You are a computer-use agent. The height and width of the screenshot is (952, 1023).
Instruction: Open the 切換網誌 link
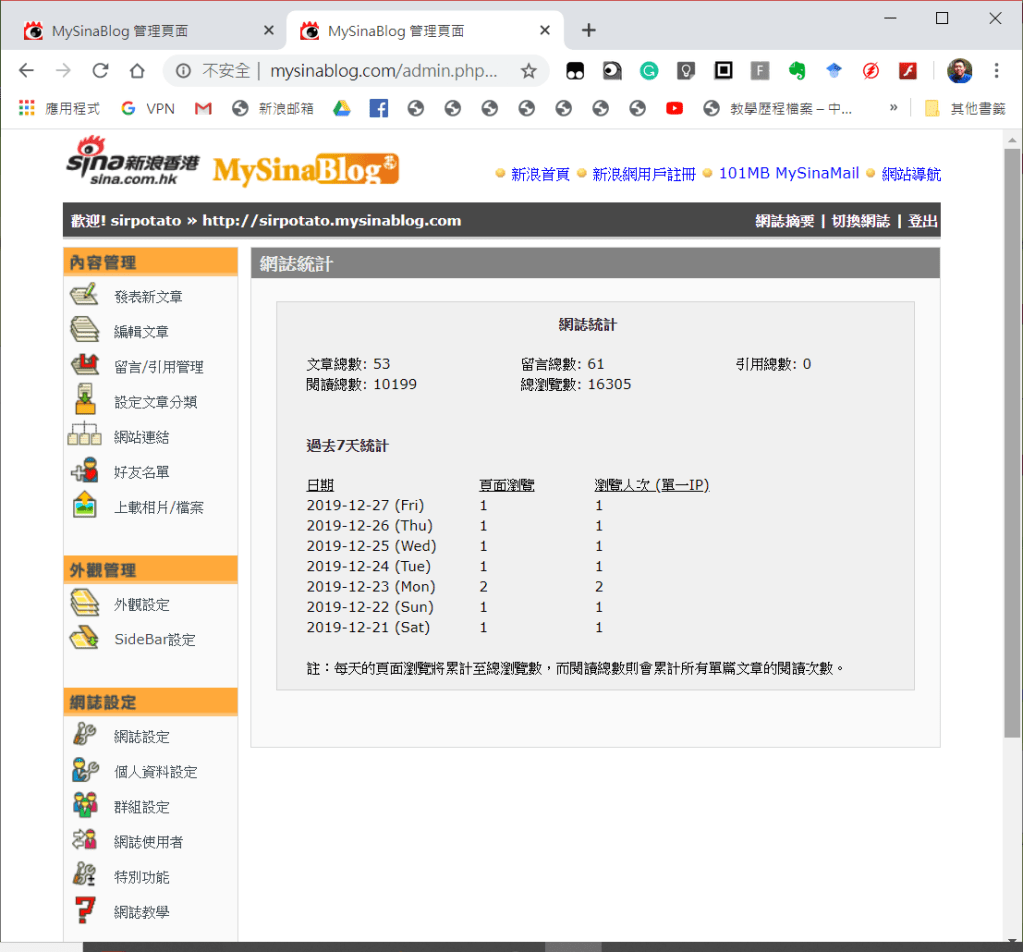tap(860, 221)
